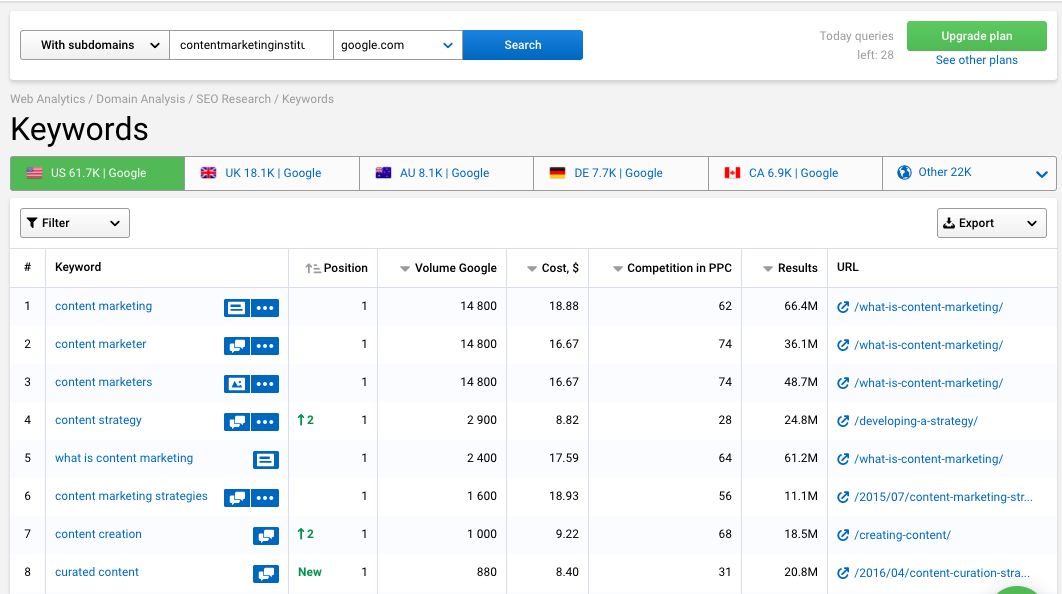Go to SEO Research breadcrumb
This screenshot has width=1062, height=594.
point(234,99)
